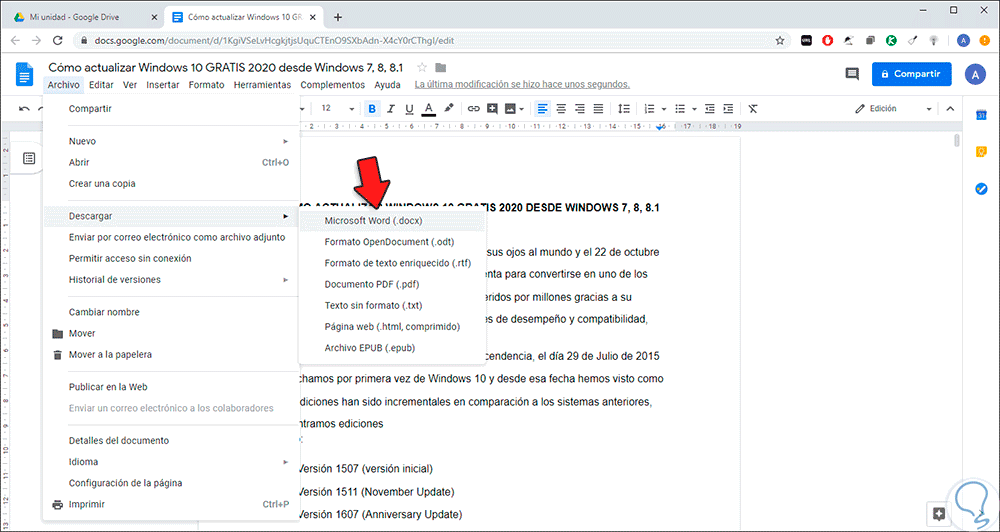
Task: Select the highlight color pen icon
Action: point(448,108)
